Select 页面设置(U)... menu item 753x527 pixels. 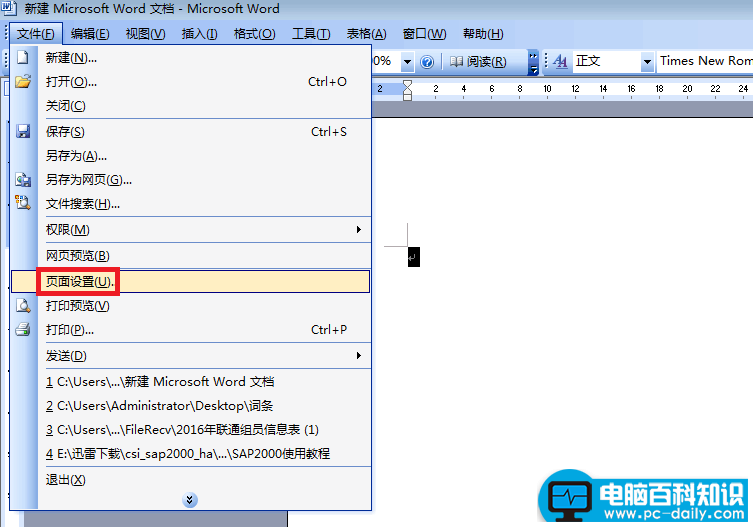click(x=191, y=282)
